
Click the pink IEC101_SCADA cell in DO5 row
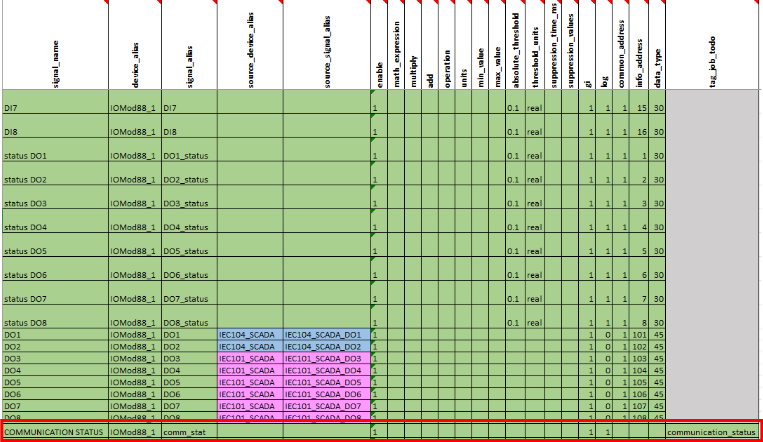pyautogui.click(x=250, y=382)
